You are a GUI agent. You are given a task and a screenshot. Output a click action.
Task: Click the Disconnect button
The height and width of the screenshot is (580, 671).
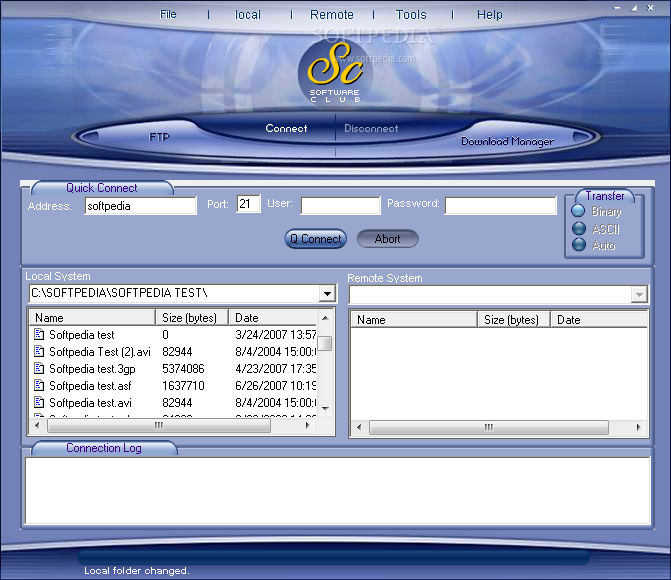(x=371, y=128)
